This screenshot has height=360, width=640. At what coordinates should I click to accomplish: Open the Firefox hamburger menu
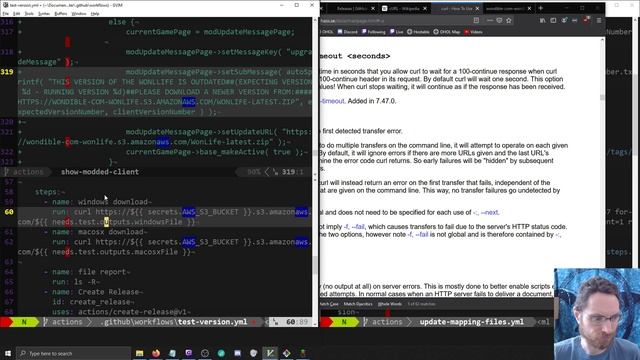click(x=599, y=20)
